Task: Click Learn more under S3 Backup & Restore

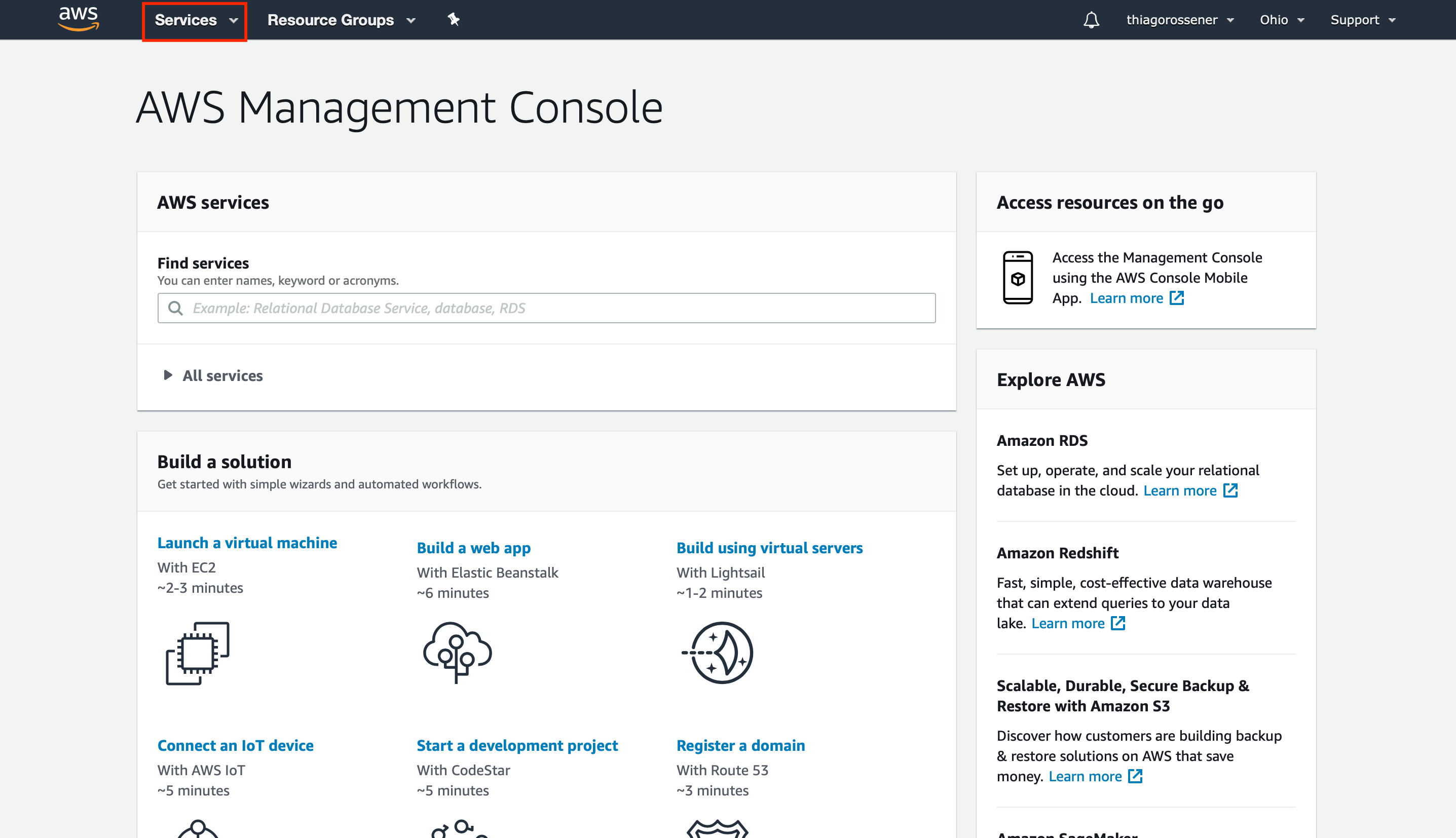Action: pos(1085,776)
